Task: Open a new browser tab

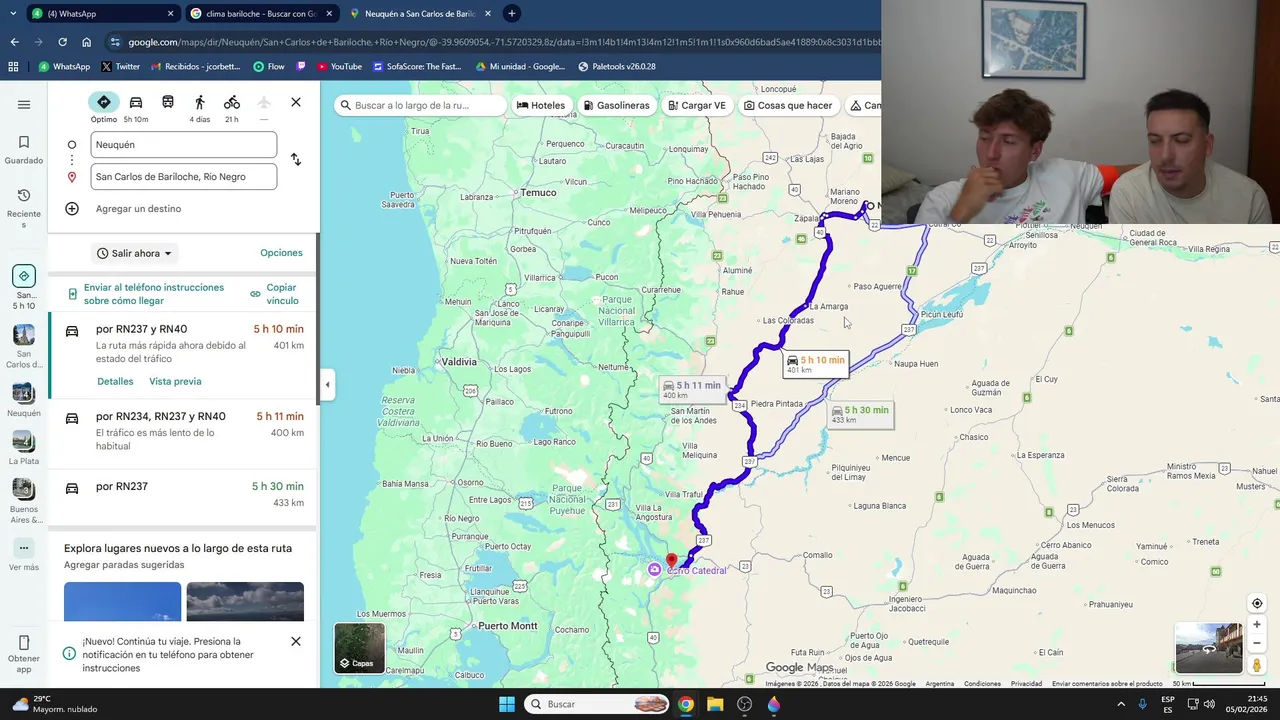Action: tap(512, 14)
